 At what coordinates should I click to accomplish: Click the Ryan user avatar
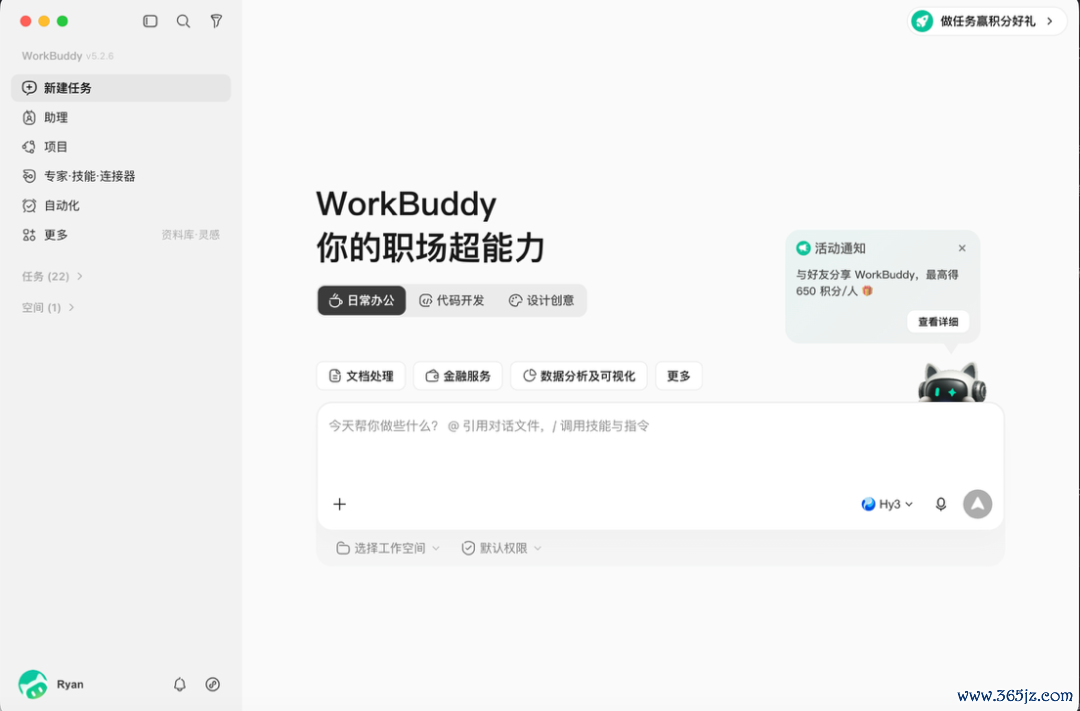click(33, 684)
